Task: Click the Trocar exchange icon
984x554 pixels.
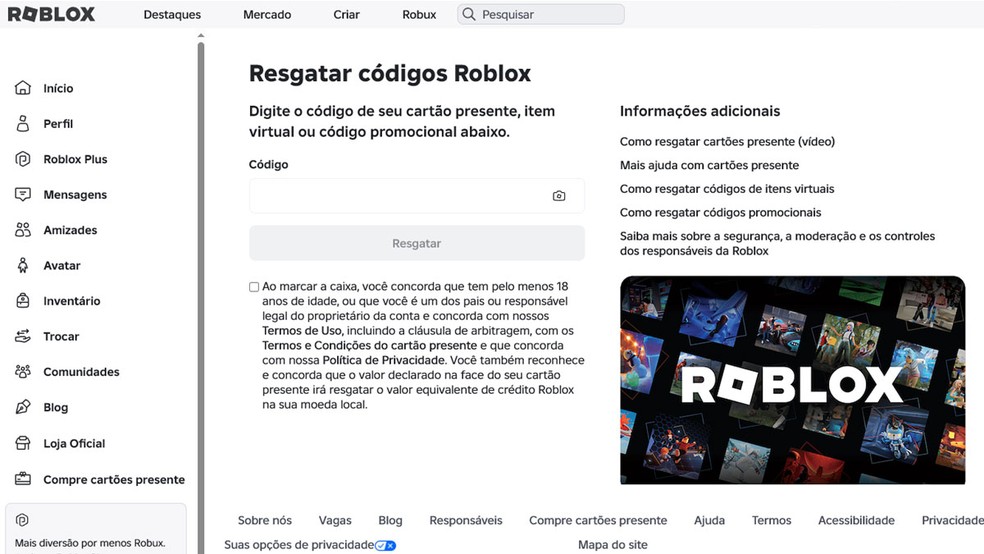Action: [23, 336]
